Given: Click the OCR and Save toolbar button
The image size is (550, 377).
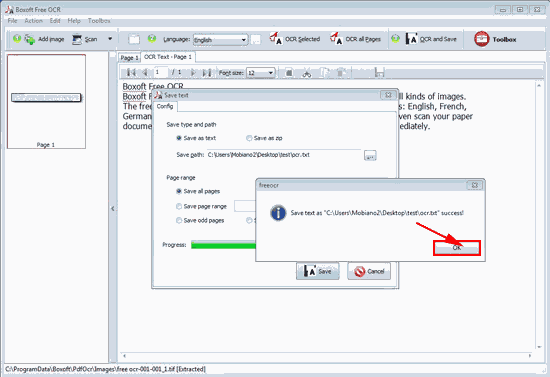Looking at the screenshot, I should (431, 39).
